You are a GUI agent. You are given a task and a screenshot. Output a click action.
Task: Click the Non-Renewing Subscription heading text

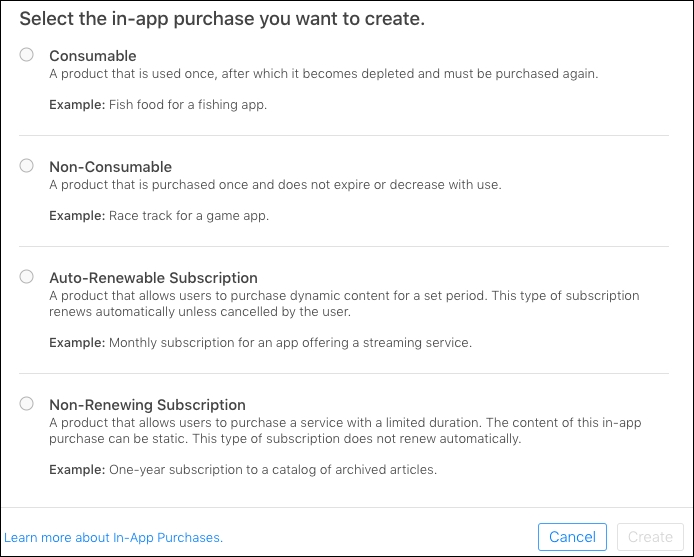click(x=147, y=405)
